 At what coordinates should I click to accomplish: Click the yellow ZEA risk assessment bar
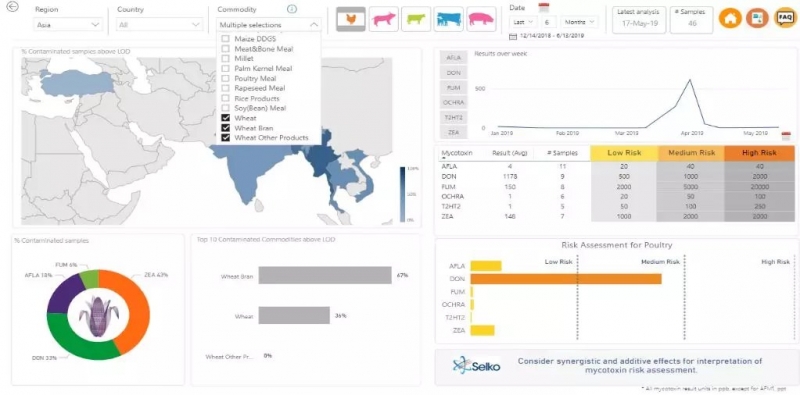click(483, 331)
